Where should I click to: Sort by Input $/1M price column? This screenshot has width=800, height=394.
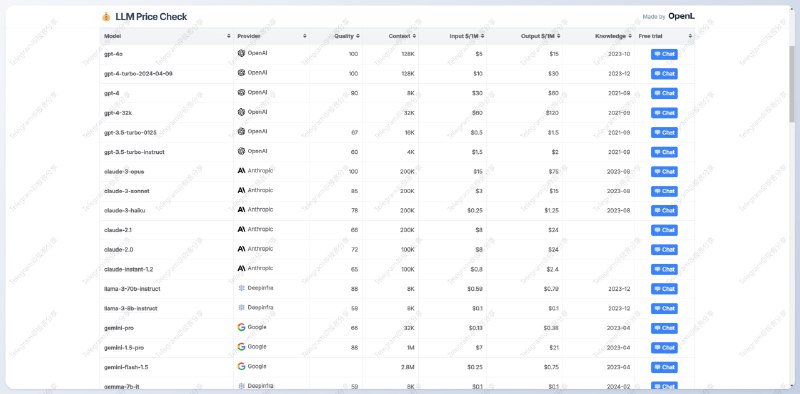point(482,36)
